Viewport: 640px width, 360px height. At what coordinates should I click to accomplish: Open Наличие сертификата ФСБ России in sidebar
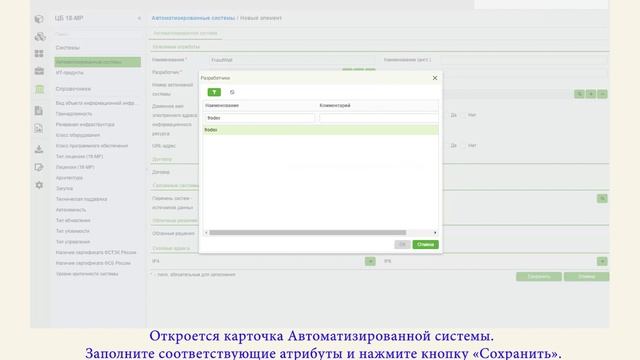[x=93, y=263]
